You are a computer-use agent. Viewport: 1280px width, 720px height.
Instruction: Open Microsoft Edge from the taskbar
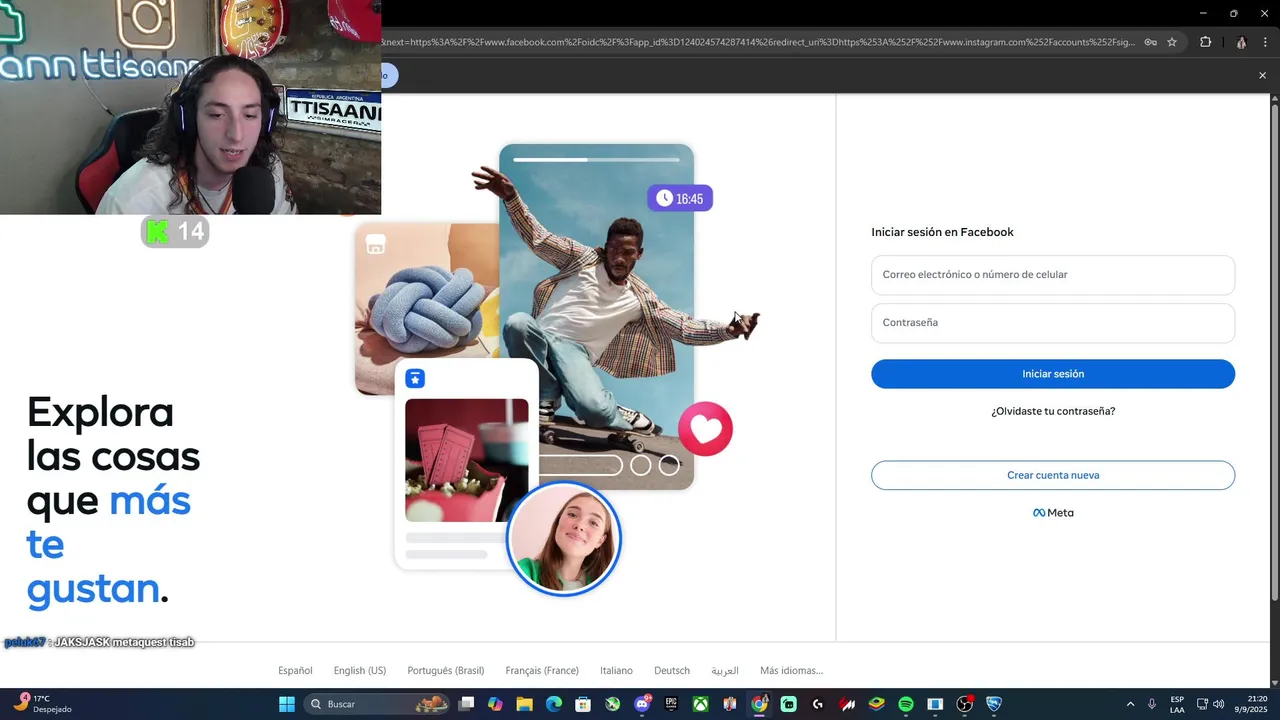click(x=554, y=704)
